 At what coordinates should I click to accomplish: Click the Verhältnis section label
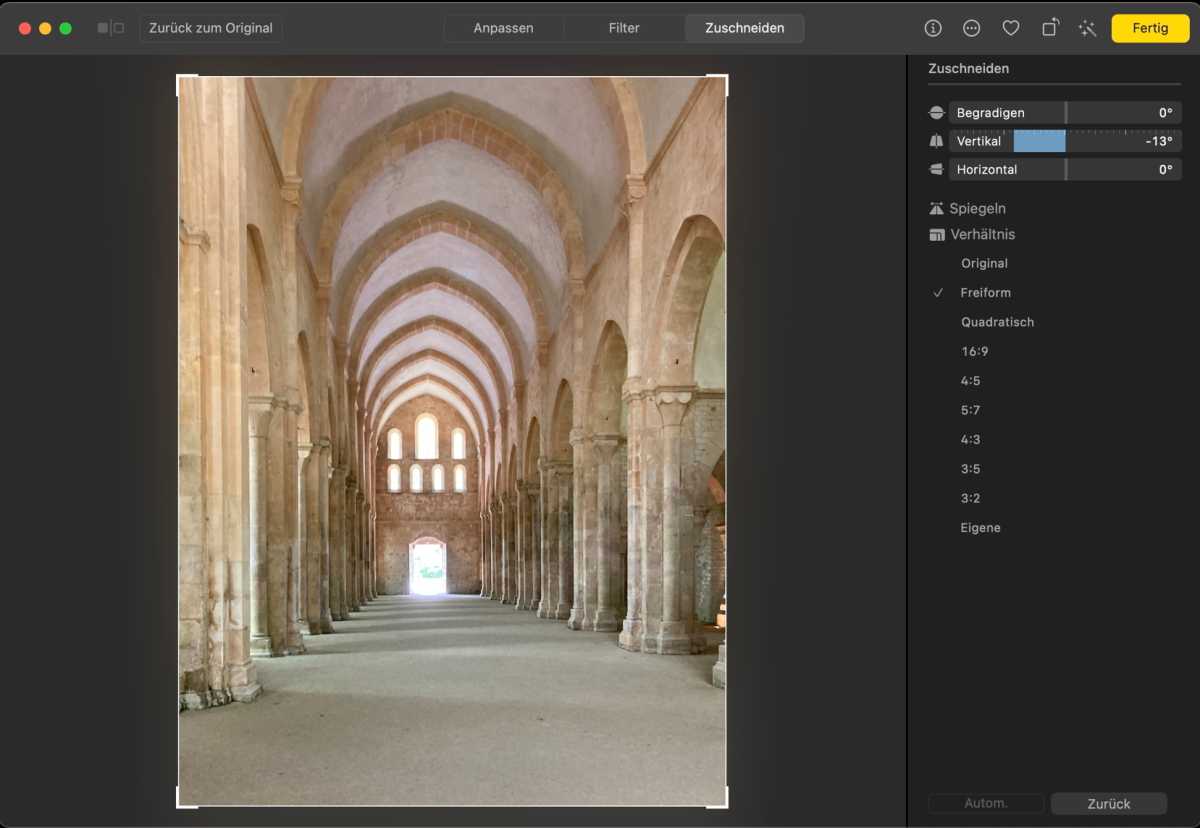point(982,235)
